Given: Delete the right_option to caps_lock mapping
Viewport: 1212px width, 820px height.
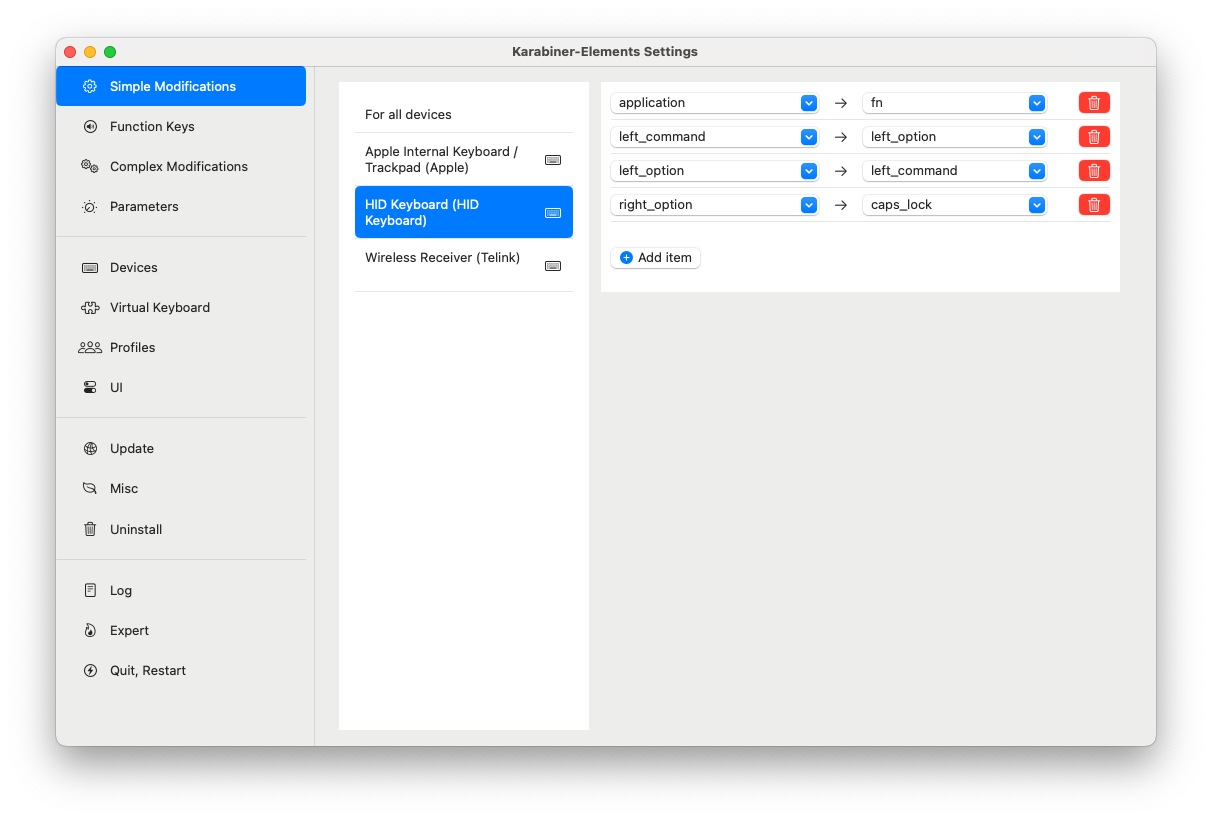Looking at the screenshot, I should [1094, 205].
